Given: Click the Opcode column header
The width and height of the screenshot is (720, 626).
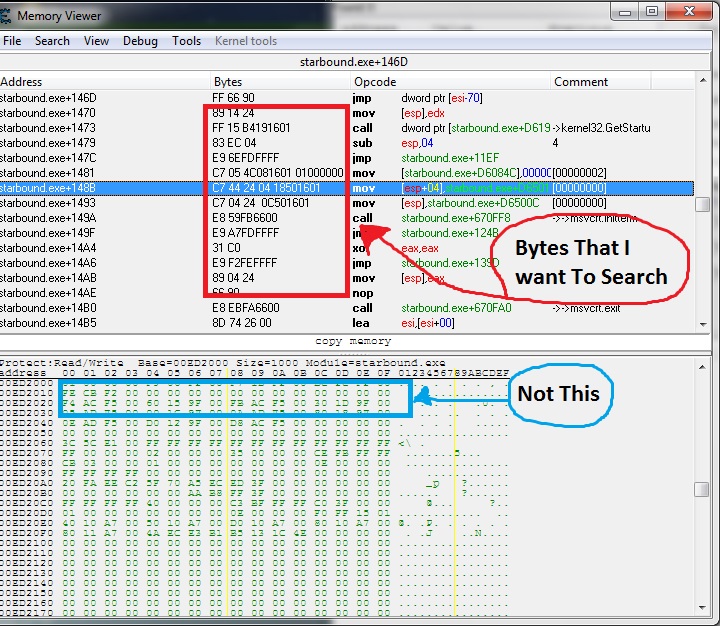Looking at the screenshot, I should point(450,82).
